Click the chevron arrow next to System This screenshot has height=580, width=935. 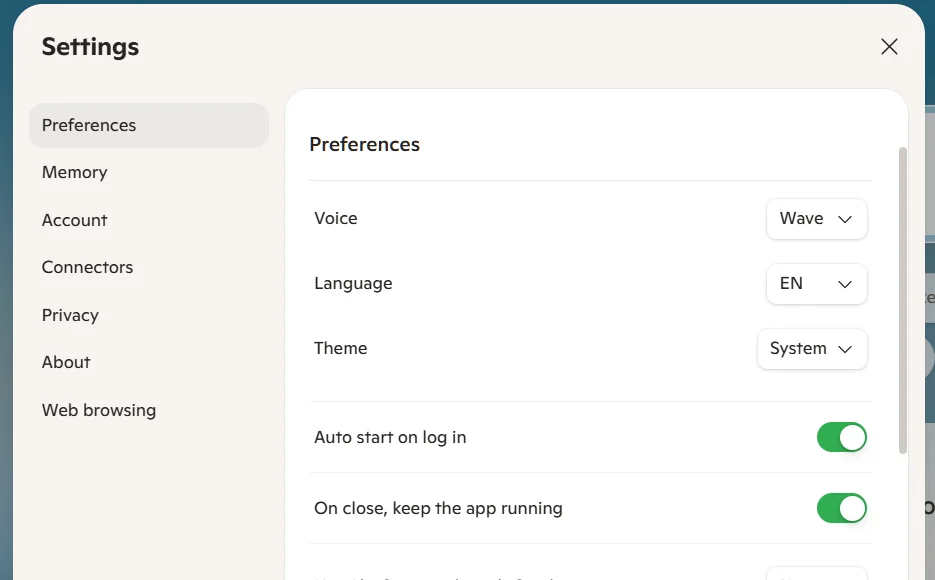tap(844, 349)
